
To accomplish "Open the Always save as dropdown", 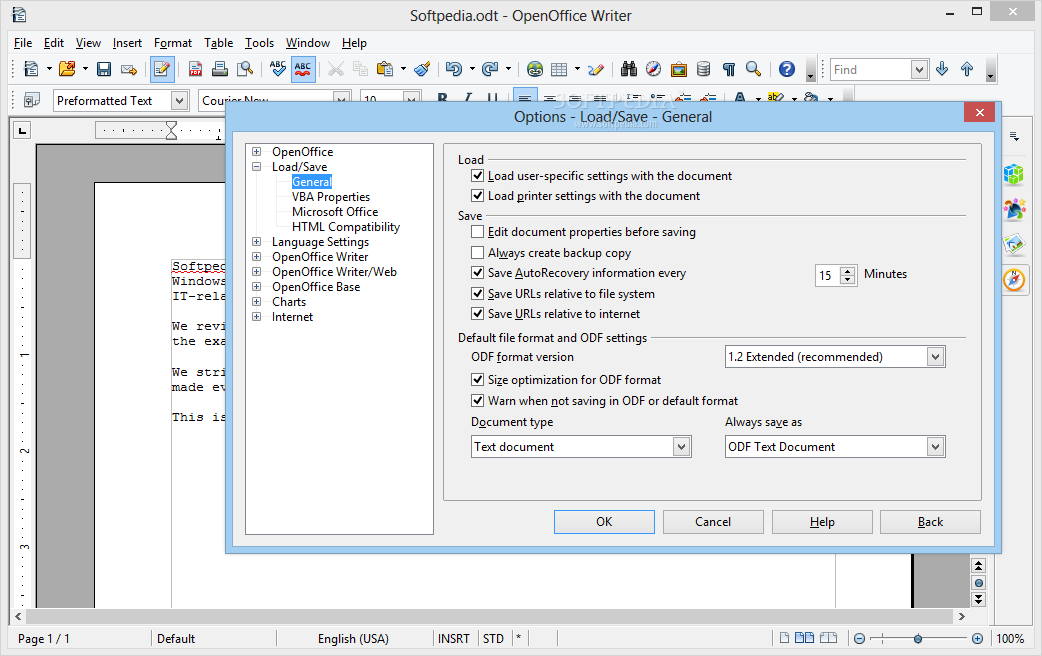I will (936, 447).
